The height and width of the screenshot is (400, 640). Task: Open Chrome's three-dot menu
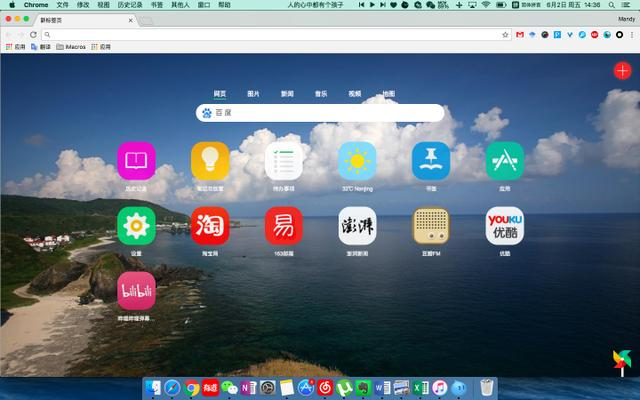click(632, 35)
